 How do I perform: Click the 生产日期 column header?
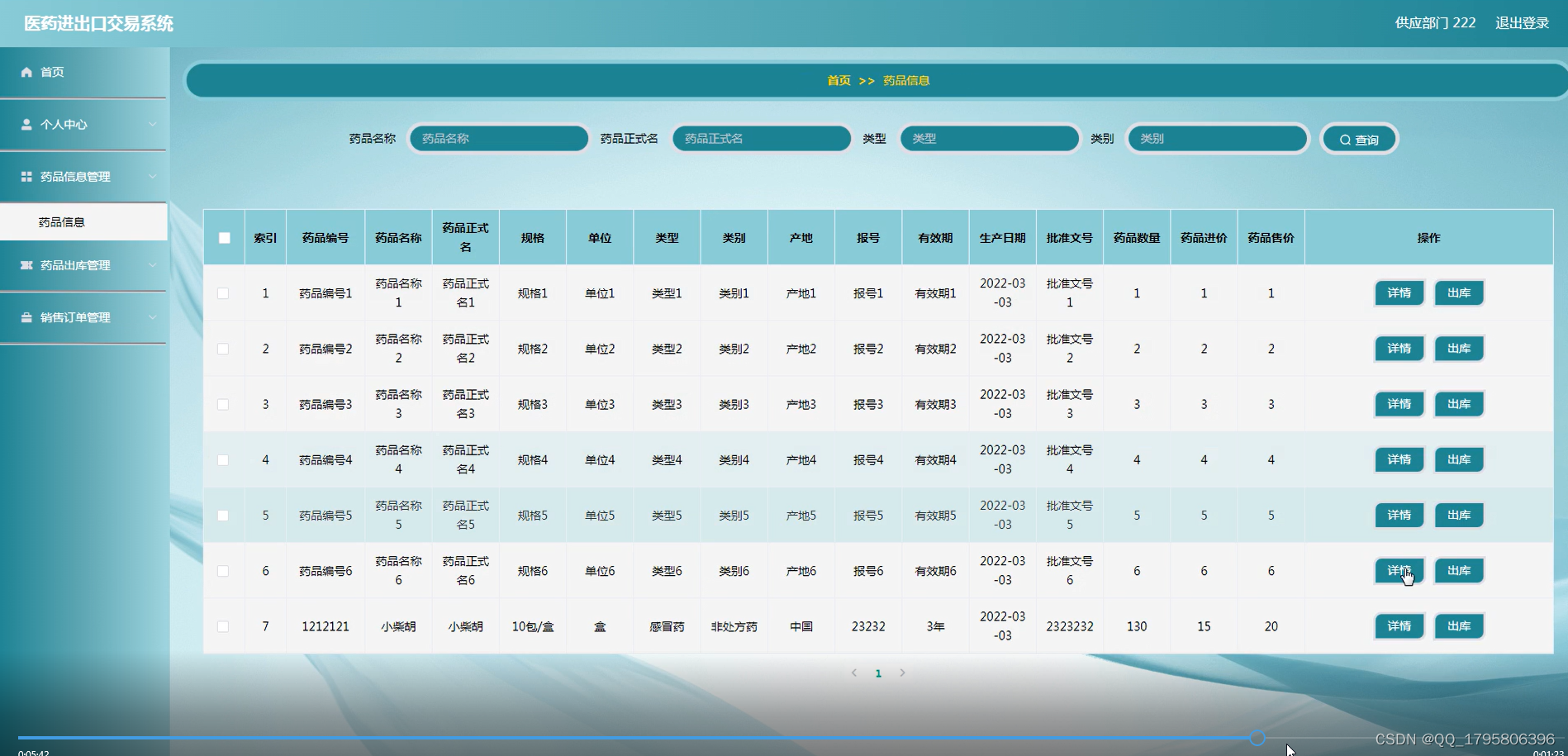(x=1002, y=238)
